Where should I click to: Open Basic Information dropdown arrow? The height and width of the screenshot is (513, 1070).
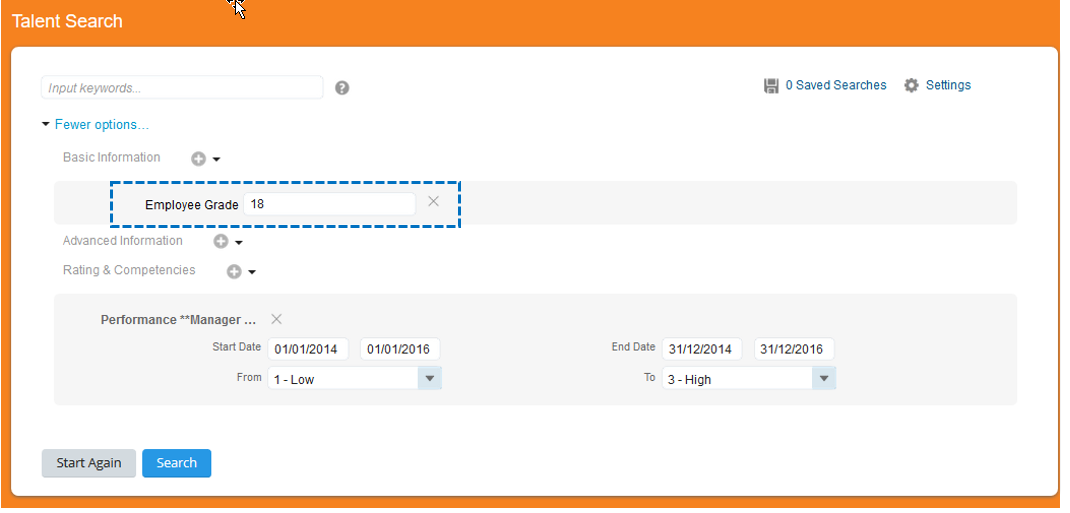(x=216, y=160)
